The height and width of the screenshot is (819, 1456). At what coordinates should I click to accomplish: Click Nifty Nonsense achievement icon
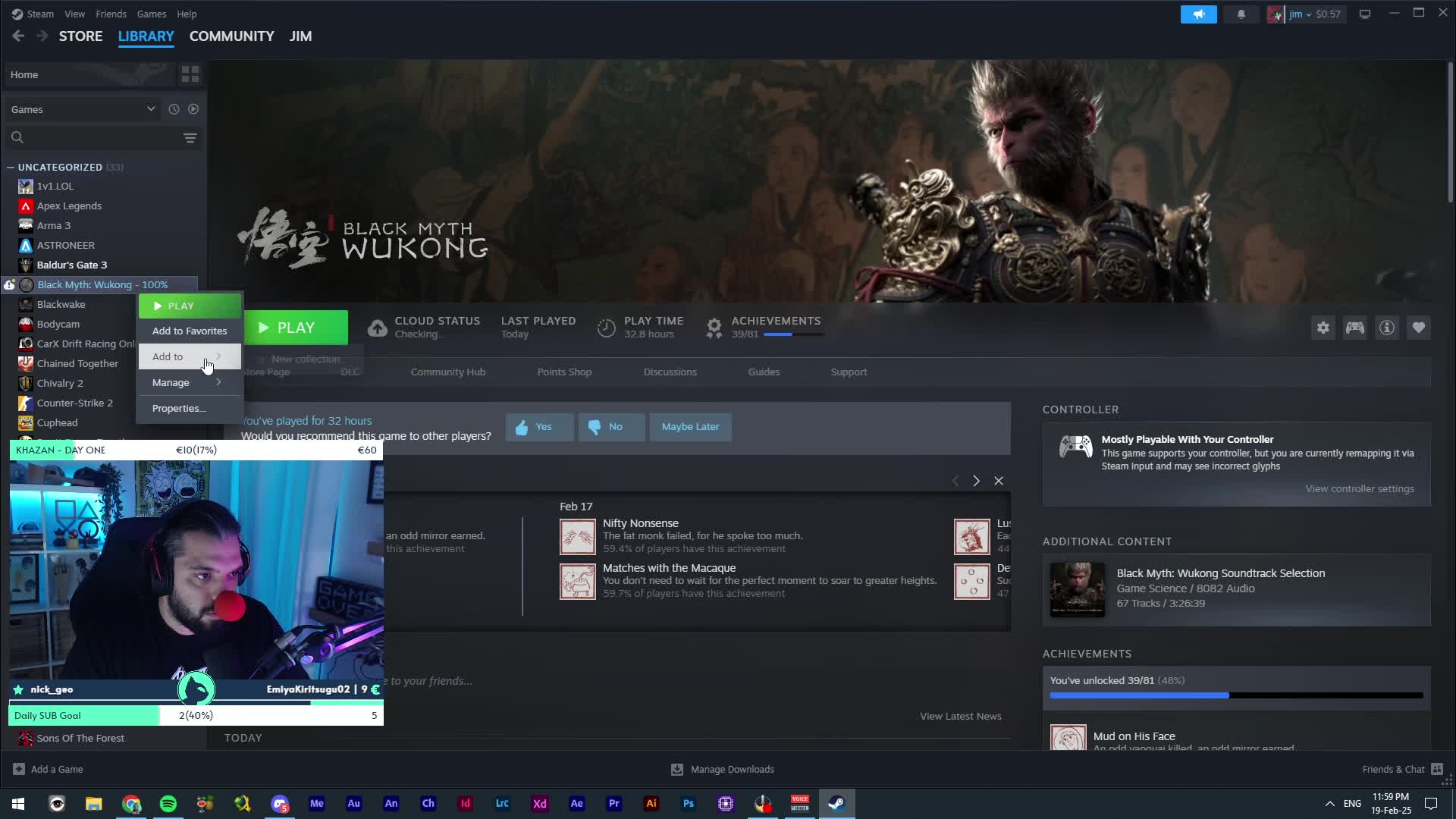click(578, 537)
